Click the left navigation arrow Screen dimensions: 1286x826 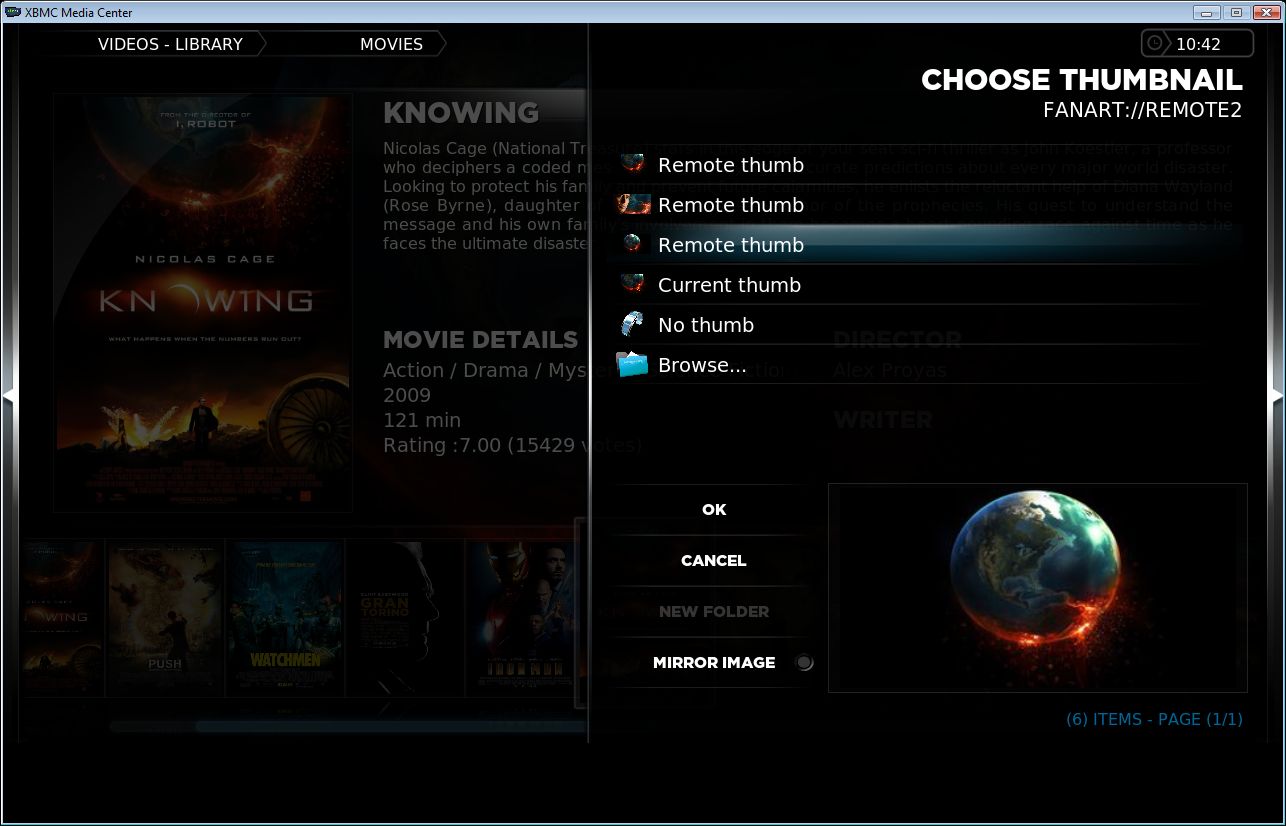pyautogui.click(x=9, y=394)
